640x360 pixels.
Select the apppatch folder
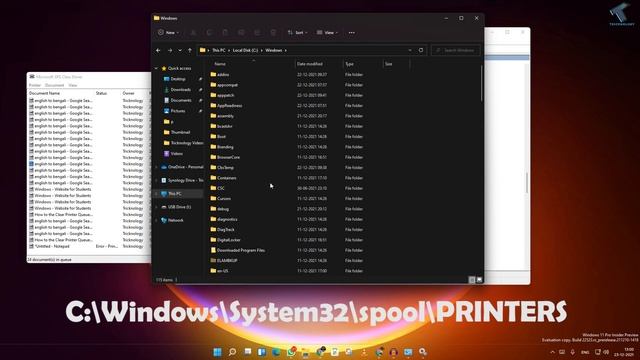point(226,95)
